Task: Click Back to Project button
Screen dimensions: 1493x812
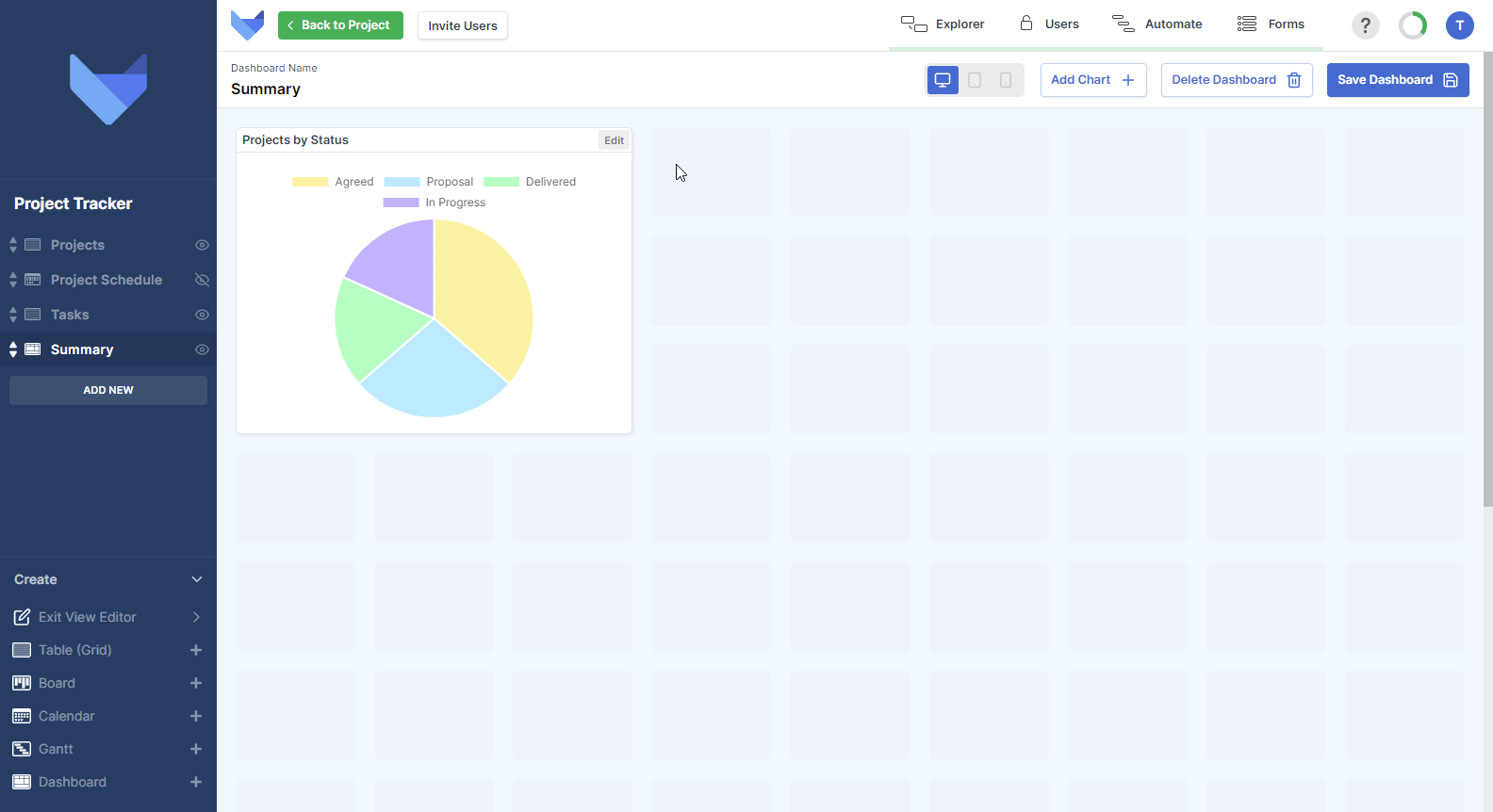Action: [340, 25]
